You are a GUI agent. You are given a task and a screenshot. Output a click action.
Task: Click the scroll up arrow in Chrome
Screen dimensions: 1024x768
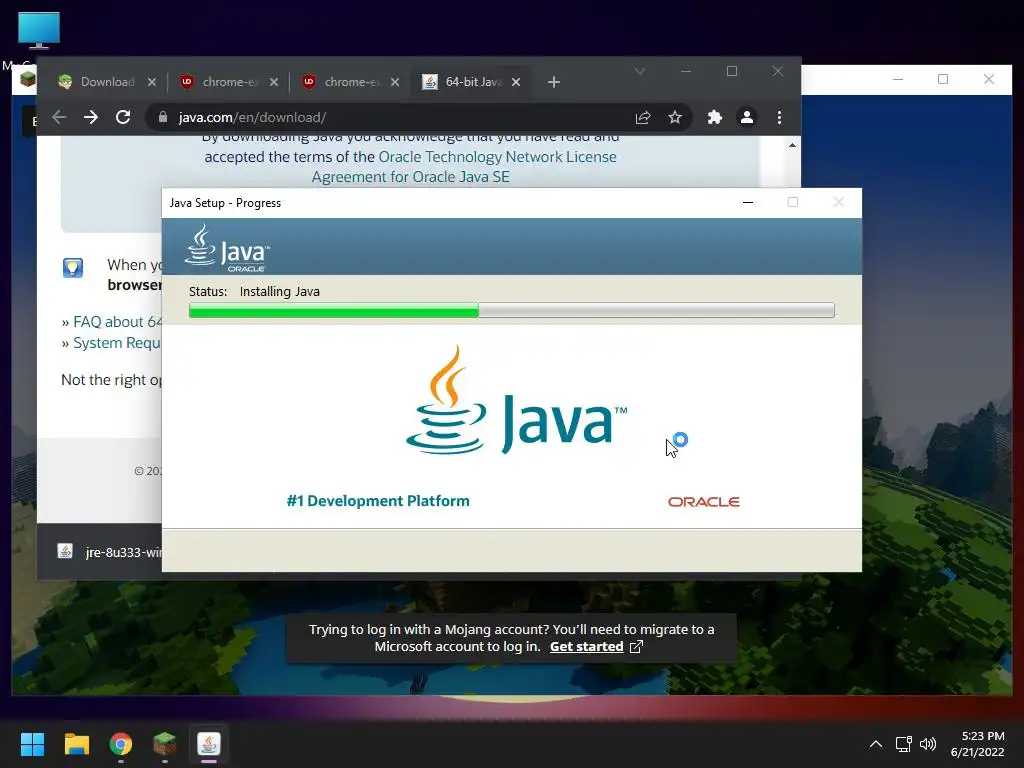792,145
